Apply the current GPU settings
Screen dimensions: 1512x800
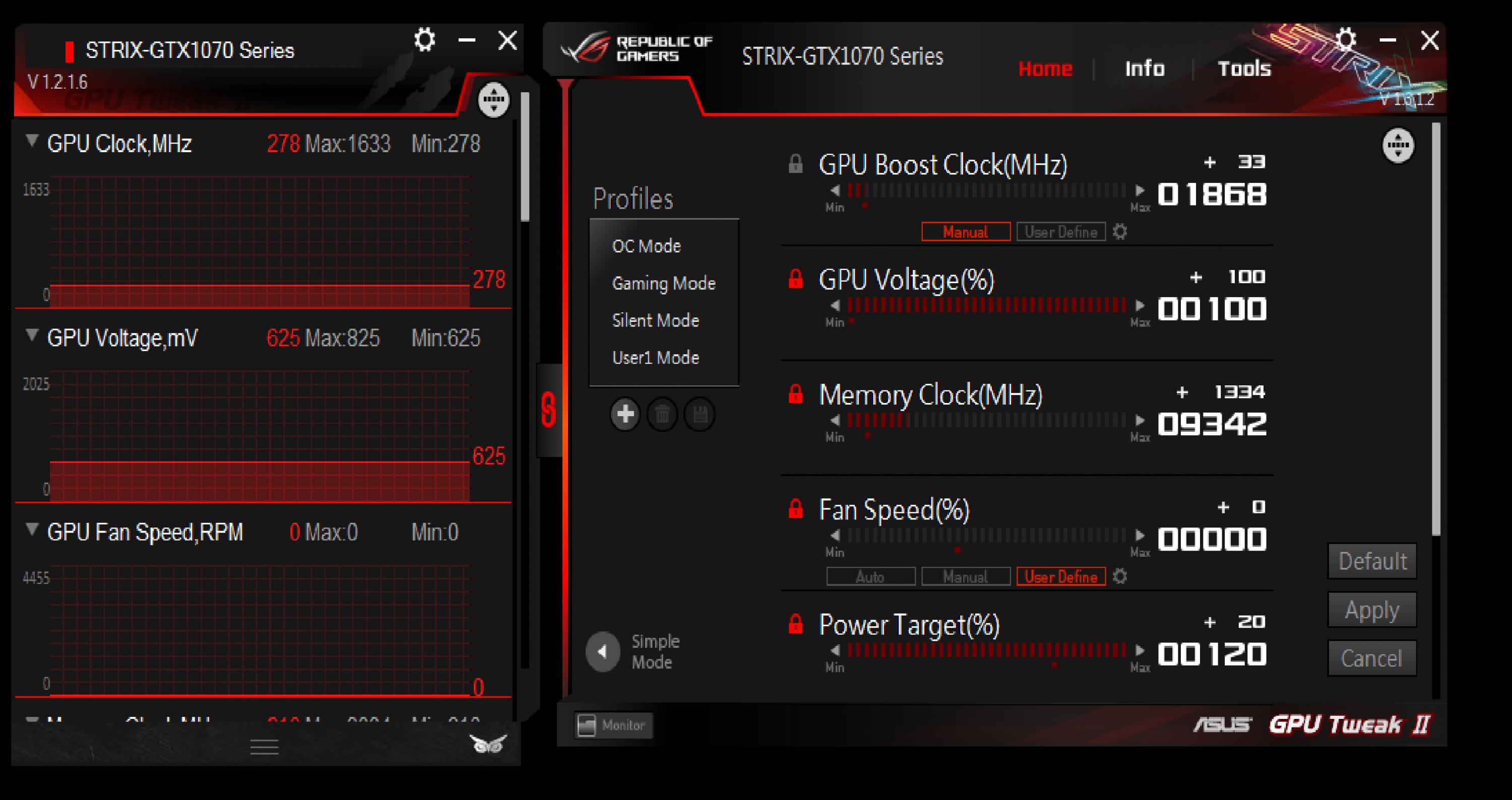click(1372, 610)
